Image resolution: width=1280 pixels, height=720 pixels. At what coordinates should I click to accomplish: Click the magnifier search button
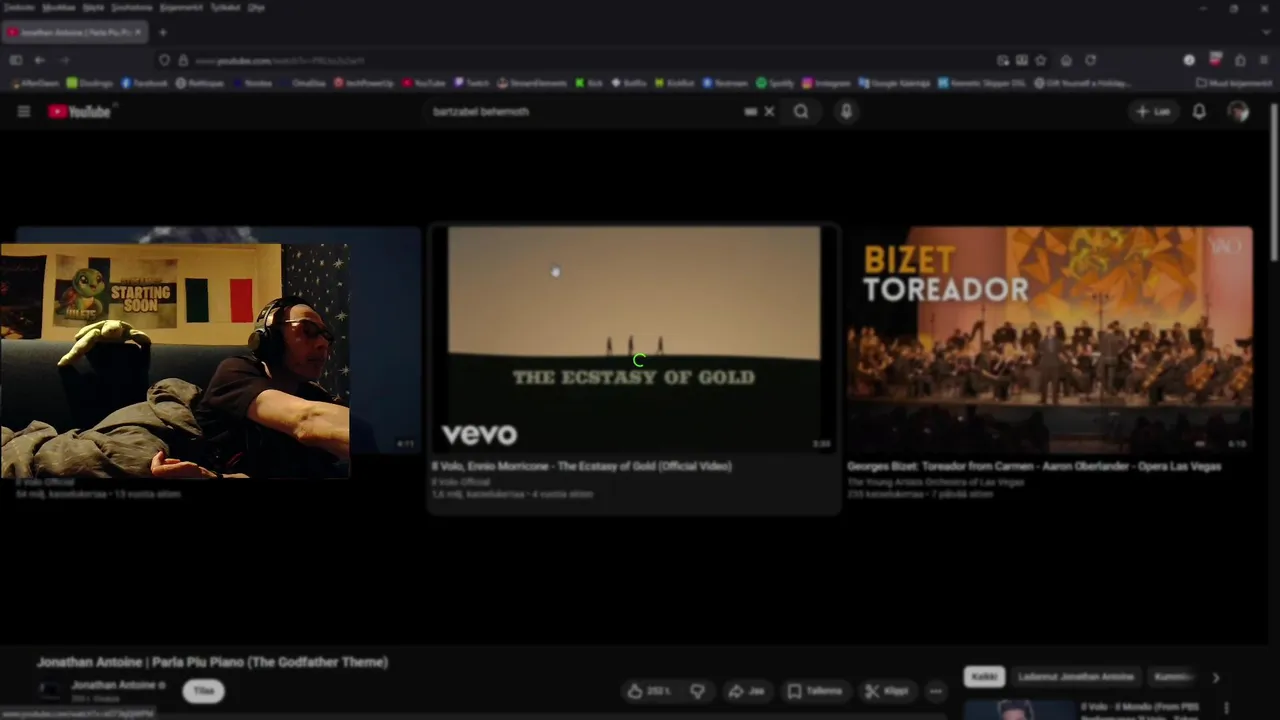[x=801, y=112]
